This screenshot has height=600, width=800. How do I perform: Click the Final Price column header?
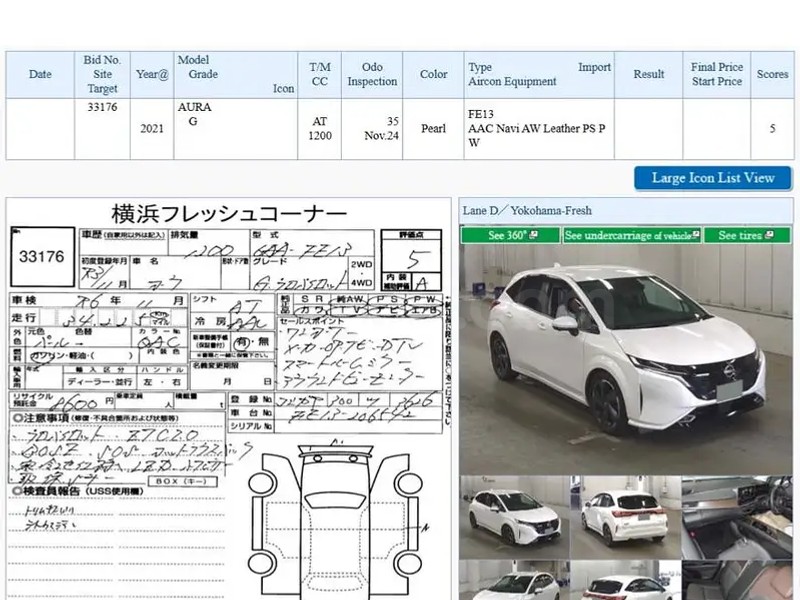[x=717, y=74]
